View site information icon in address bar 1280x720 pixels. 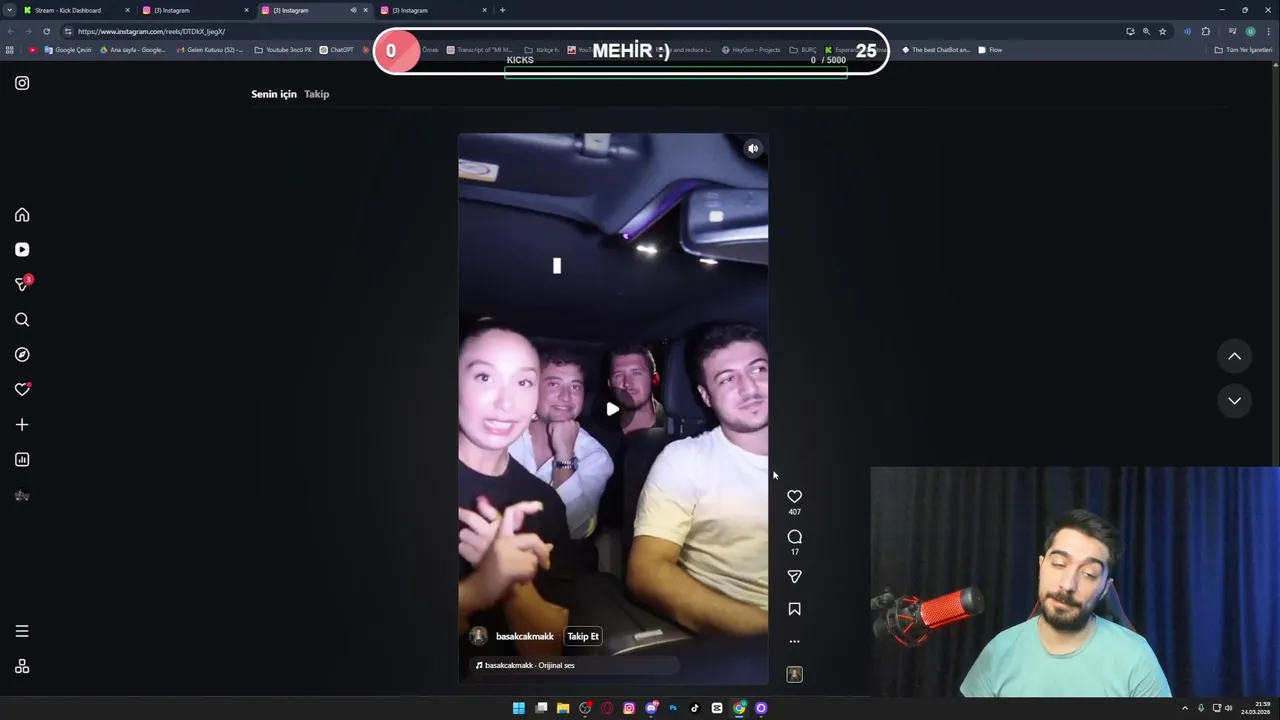68,31
